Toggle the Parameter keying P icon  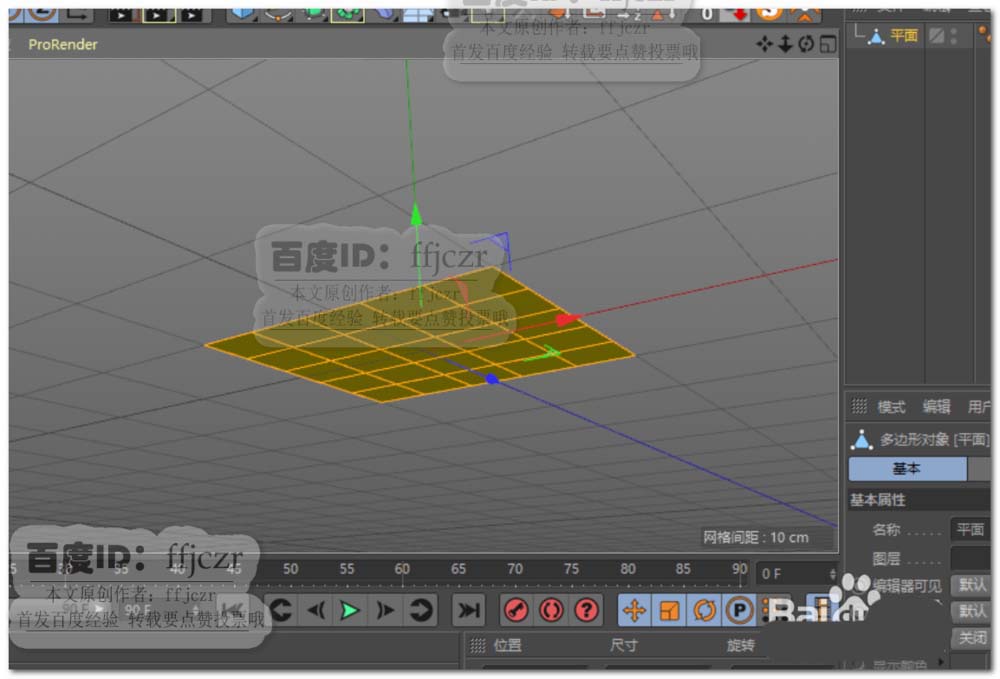click(739, 611)
